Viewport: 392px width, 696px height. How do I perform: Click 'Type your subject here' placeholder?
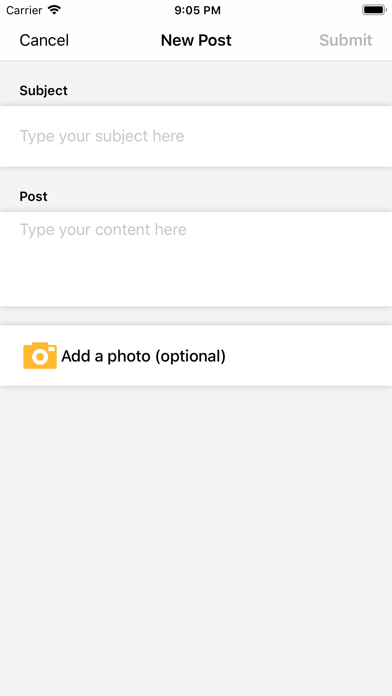pyautogui.click(x=102, y=136)
